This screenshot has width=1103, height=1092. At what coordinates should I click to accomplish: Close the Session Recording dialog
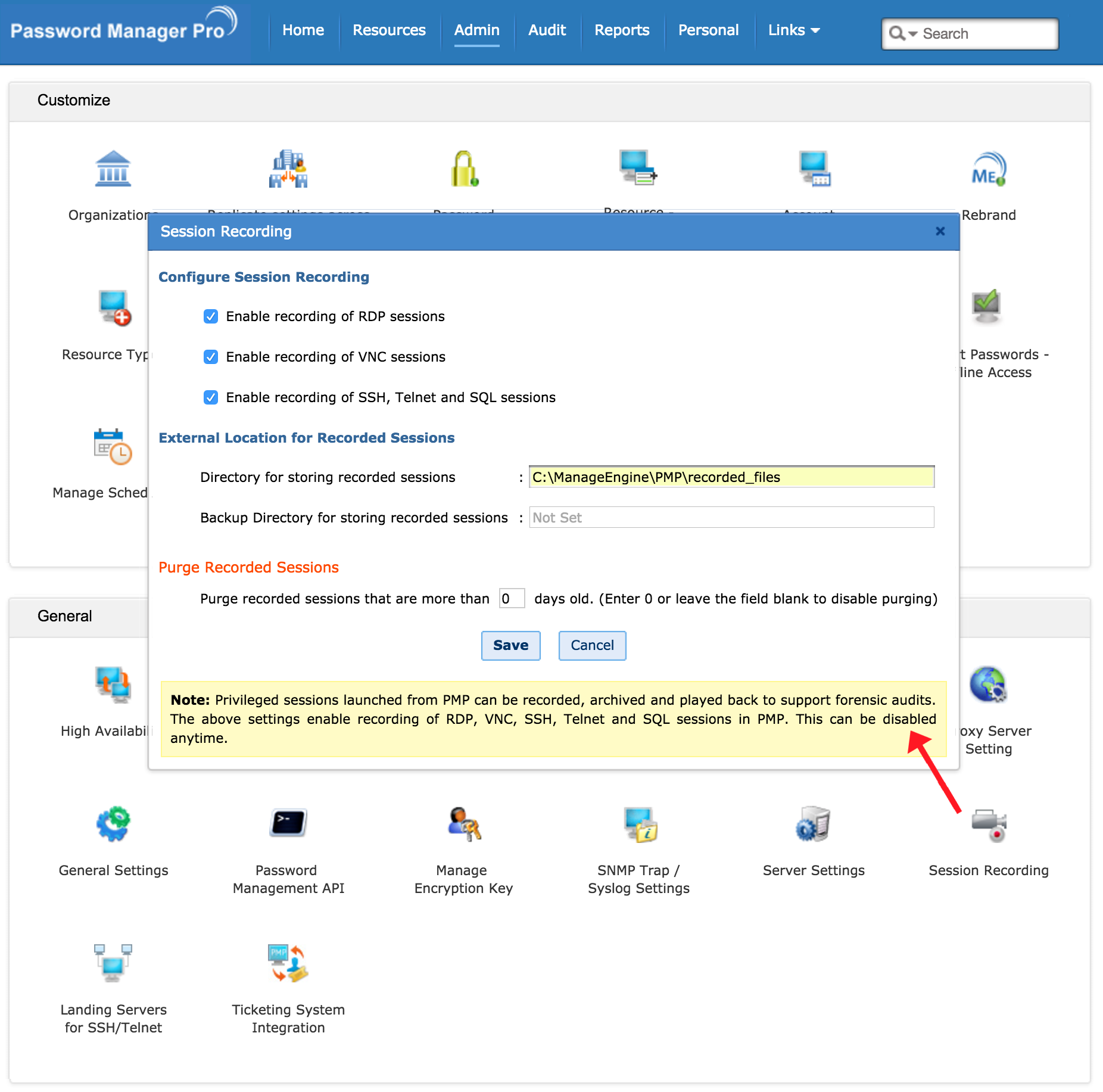pos(940,231)
